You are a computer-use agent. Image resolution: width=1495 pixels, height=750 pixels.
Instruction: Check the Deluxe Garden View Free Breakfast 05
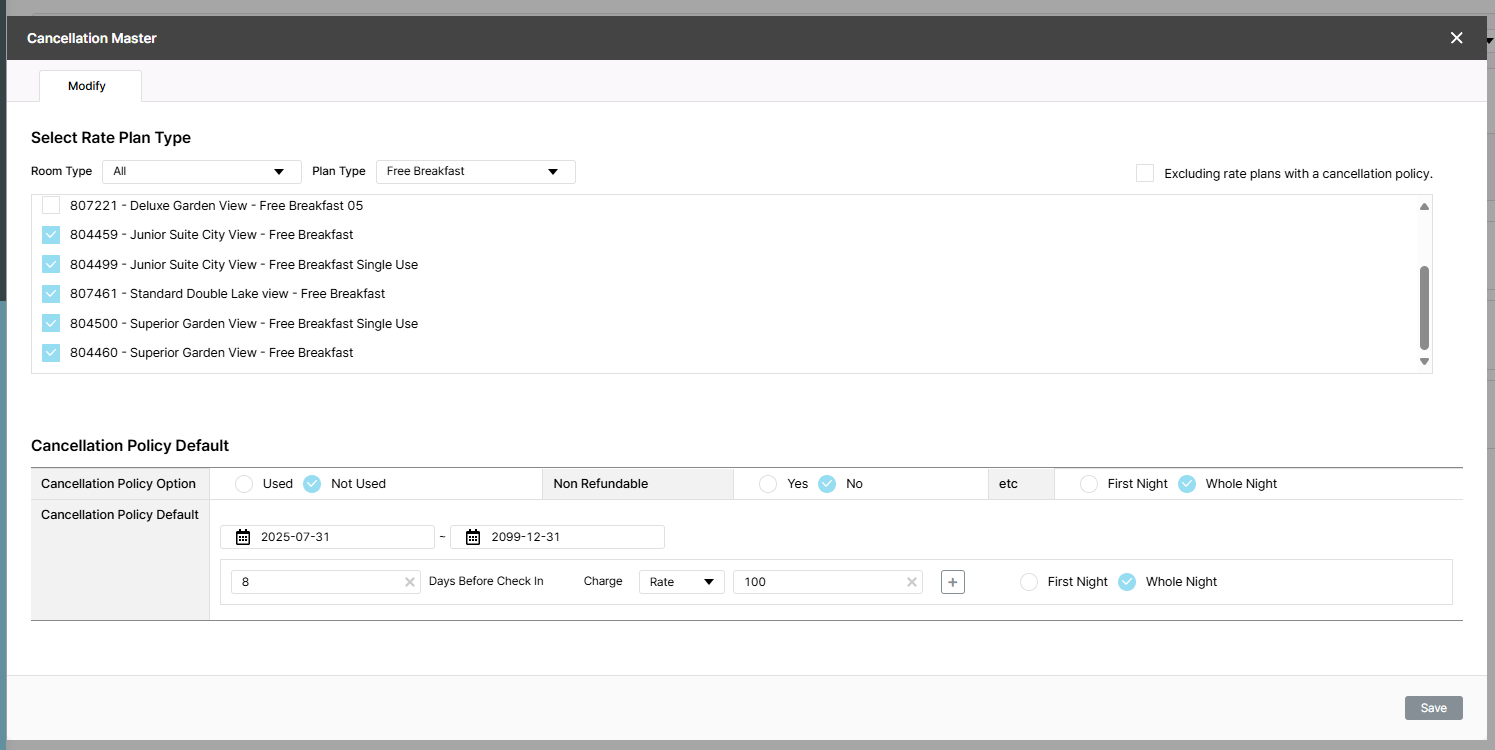[51, 206]
